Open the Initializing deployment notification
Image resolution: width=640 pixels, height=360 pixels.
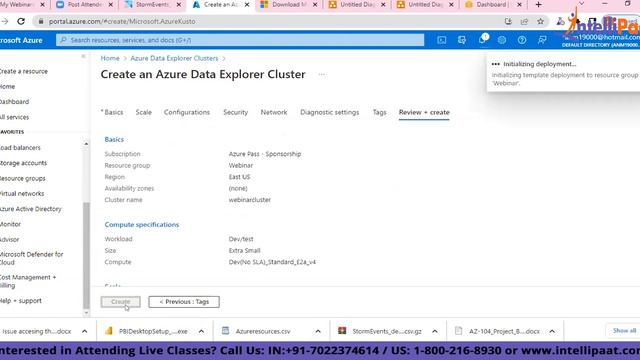tap(564, 73)
